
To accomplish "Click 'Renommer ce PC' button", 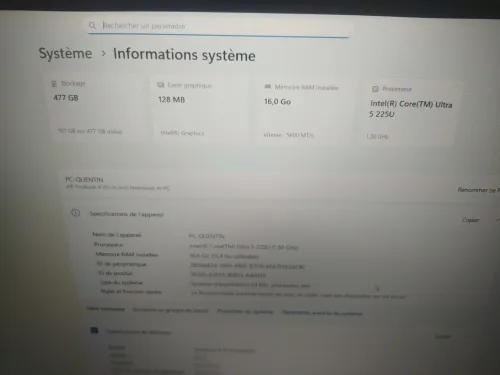I will pos(479,190).
